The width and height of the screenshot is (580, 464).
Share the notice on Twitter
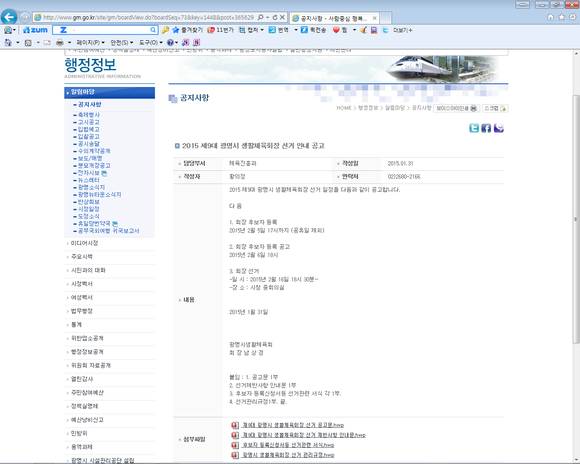(x=474, y=128)
